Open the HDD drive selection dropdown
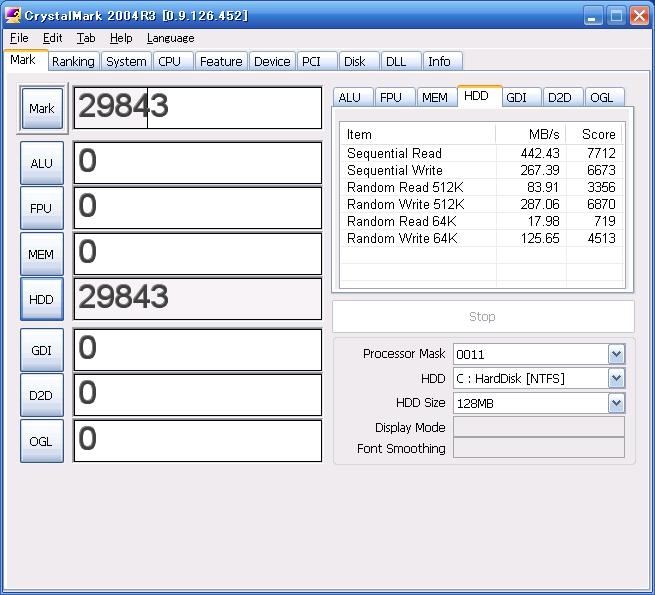 616,378
